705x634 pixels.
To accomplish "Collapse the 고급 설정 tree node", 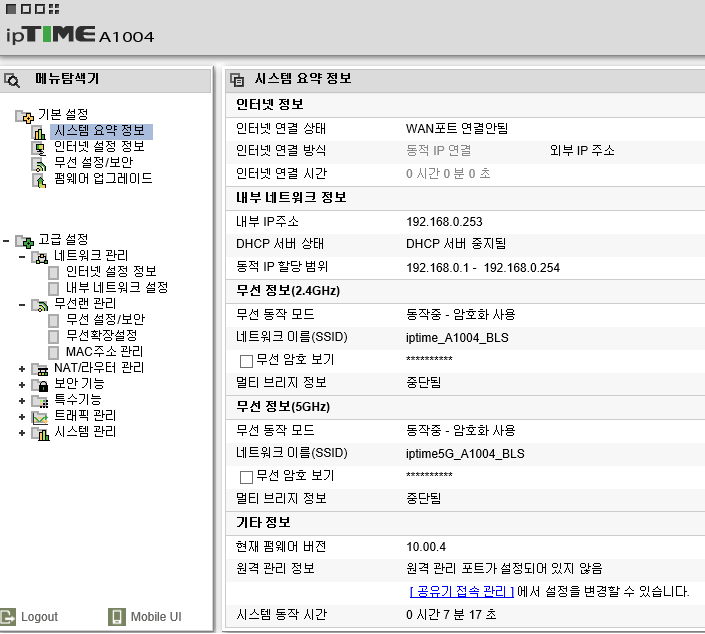I will tap(6, 241).
